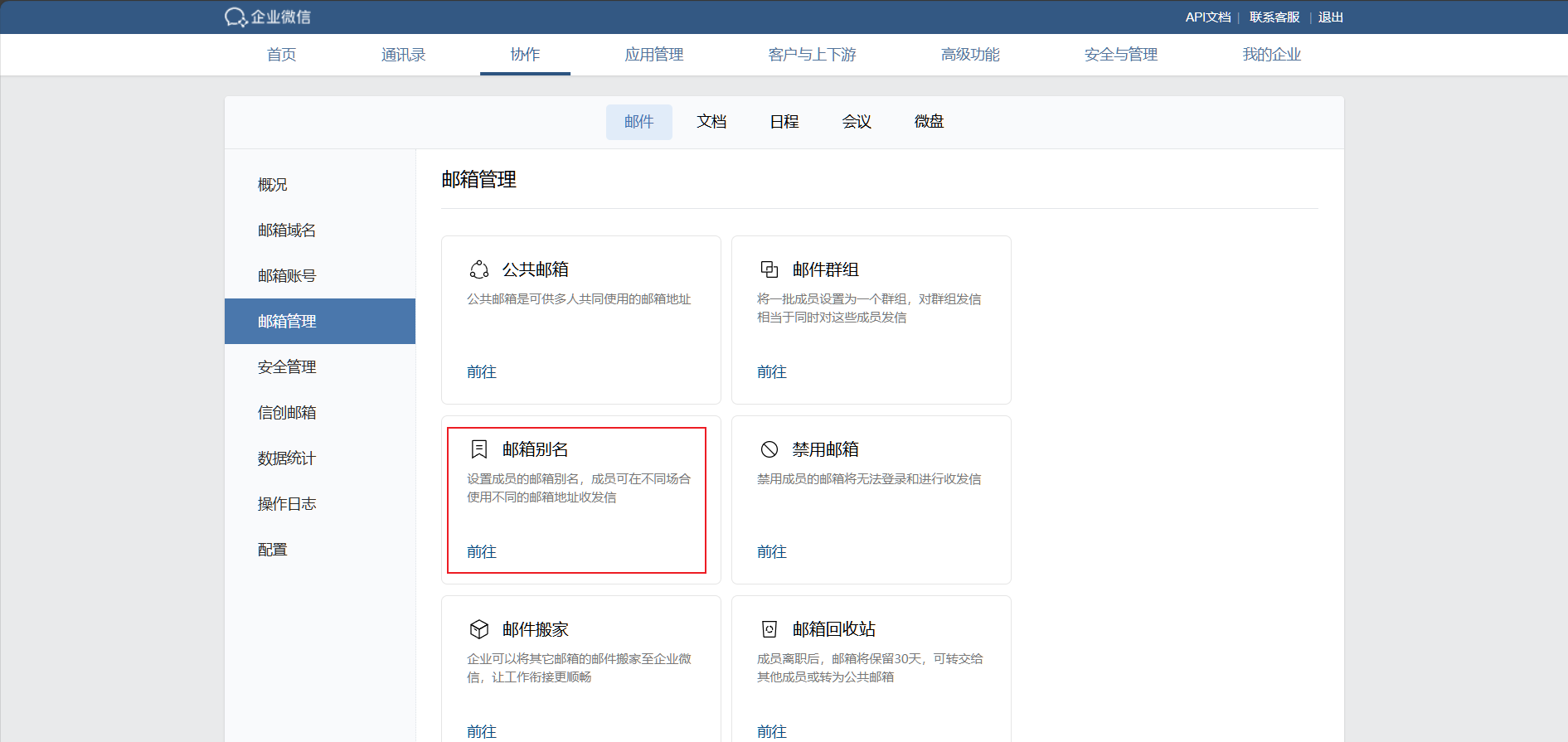The width and height of the screenshot is (1568, 742).
Task: Click 联系客服 in the header
Action: tap(1274, 17)
